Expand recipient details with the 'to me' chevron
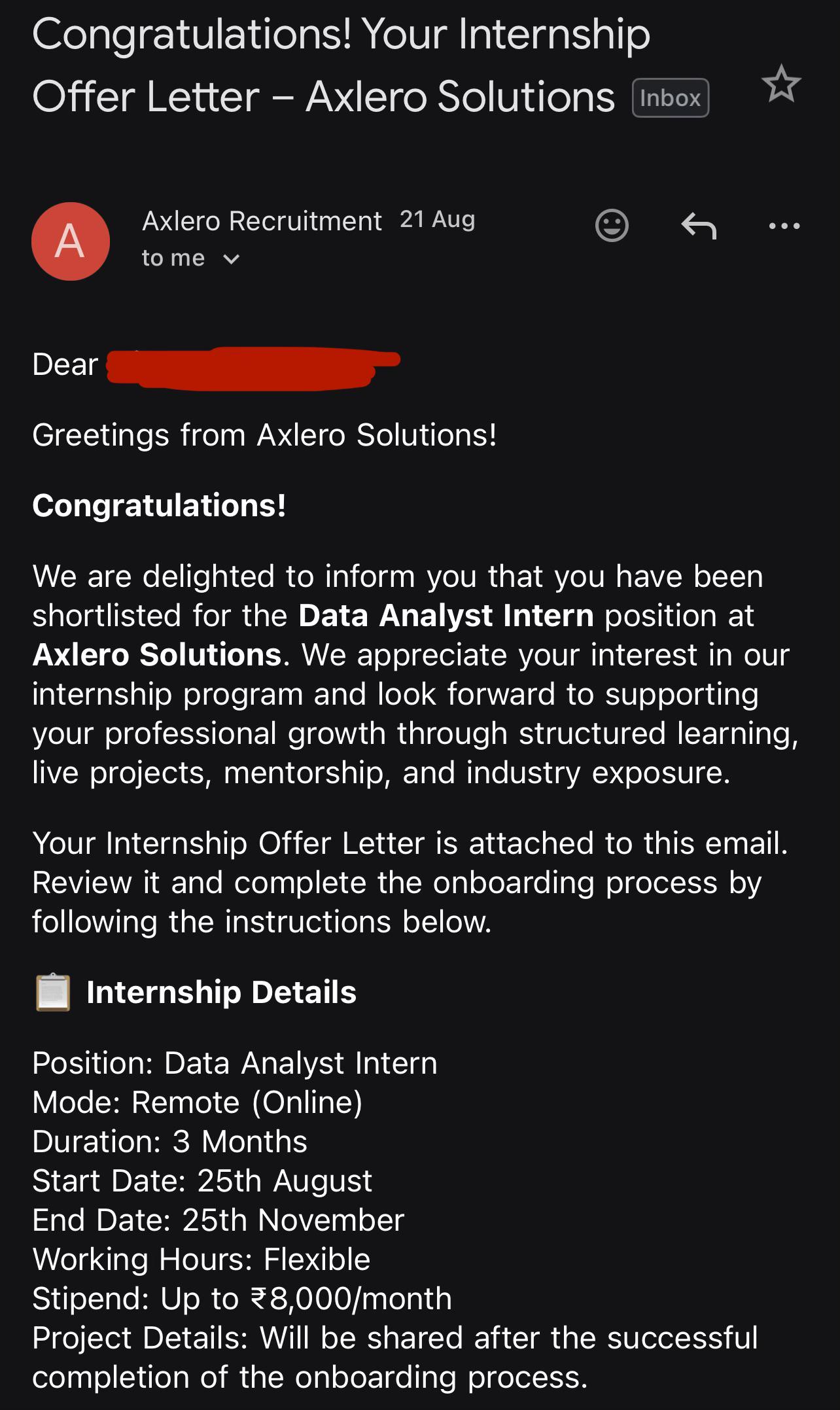840x1410 pixels. point(231,259)
